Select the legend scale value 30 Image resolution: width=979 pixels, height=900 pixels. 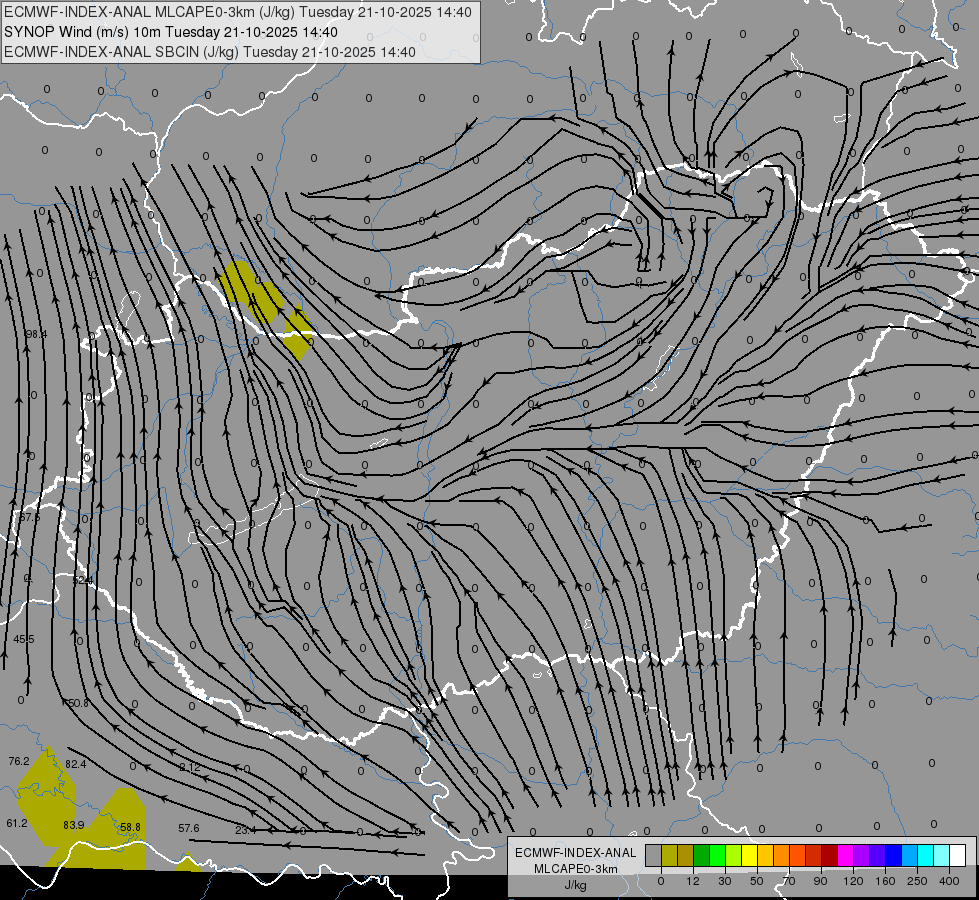click(724, 881)
